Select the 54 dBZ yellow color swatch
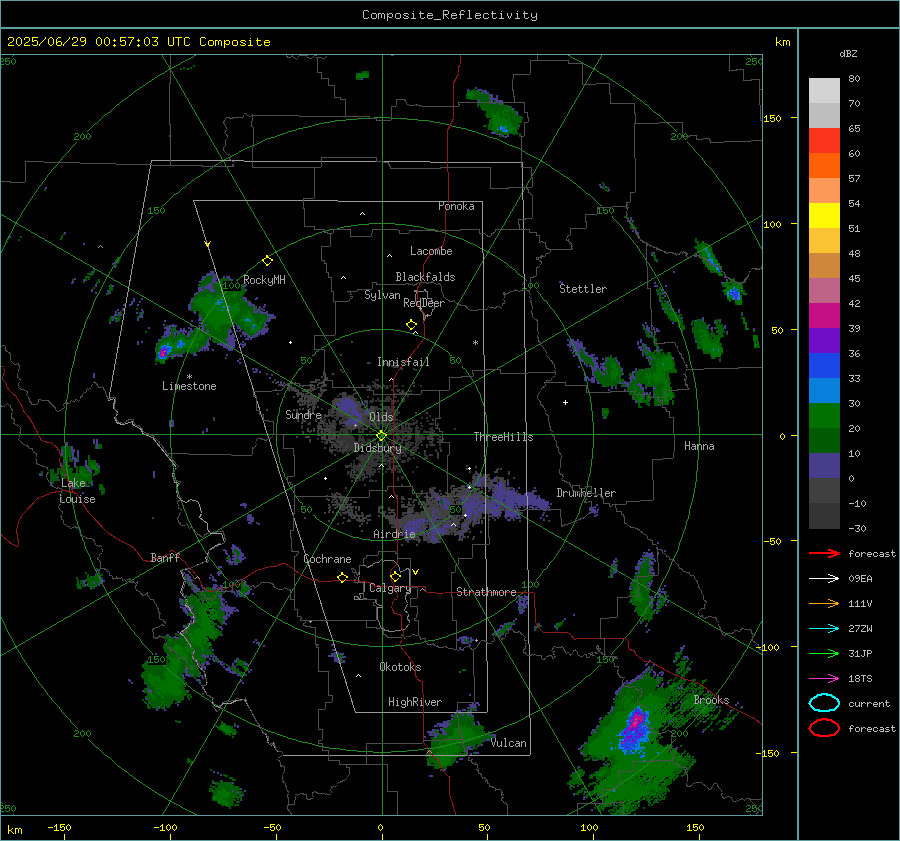Screen dimensions: 900x841 click(x=824, y=215)
